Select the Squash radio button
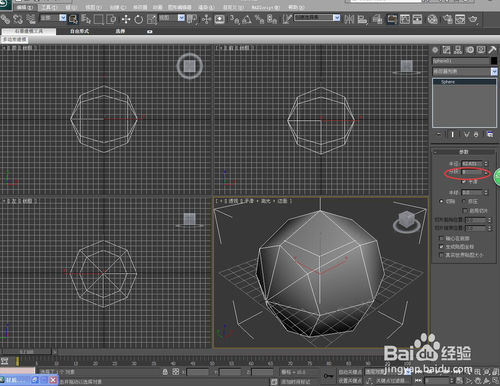 click(x=464, y=201)
